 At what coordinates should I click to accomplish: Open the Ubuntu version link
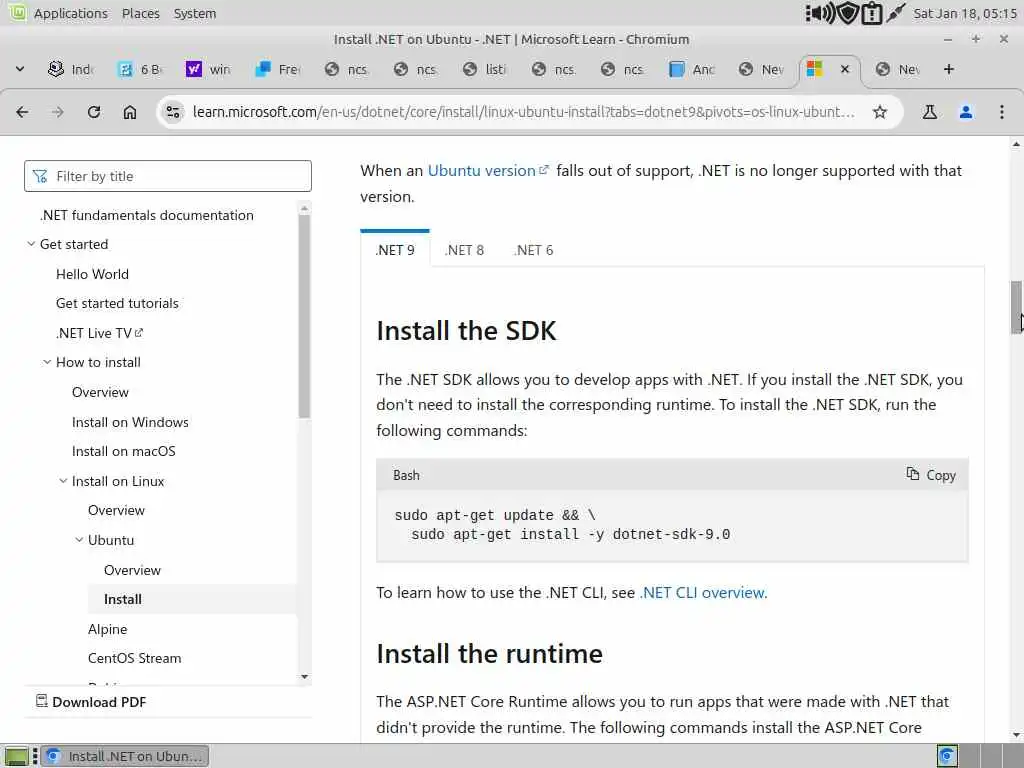[488, 170]
